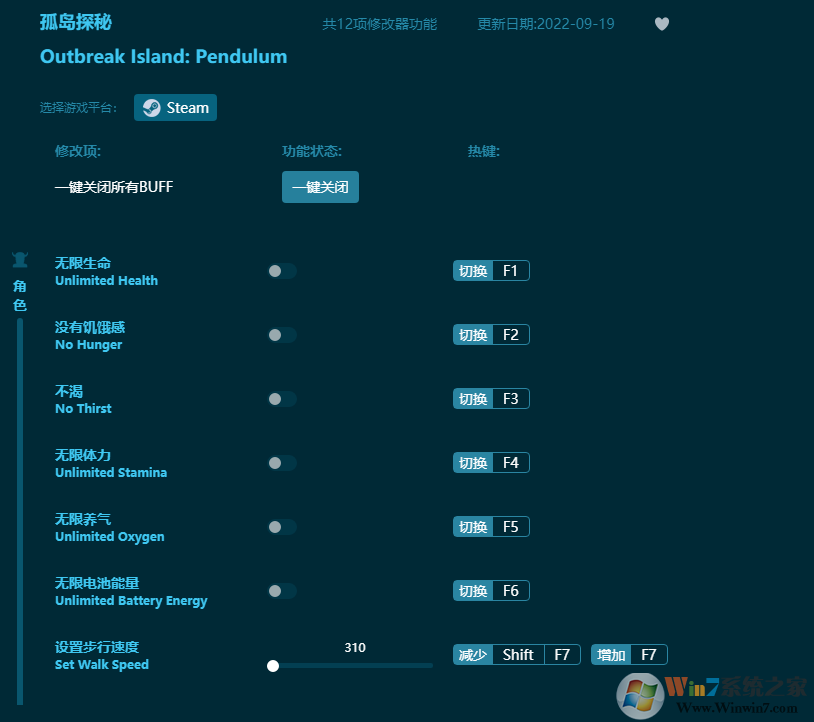Click the character silhouette icon in left sidebar
This screenshot has width=814, height=722.
(x=19, y=257)
